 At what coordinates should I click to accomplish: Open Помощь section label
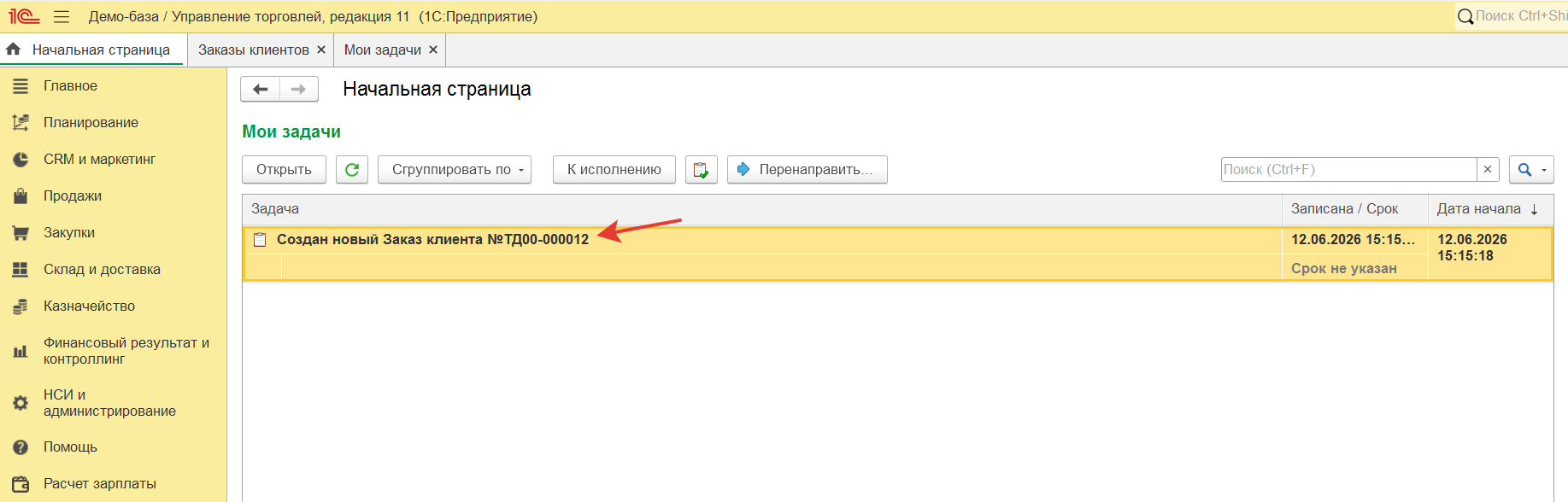70,447
